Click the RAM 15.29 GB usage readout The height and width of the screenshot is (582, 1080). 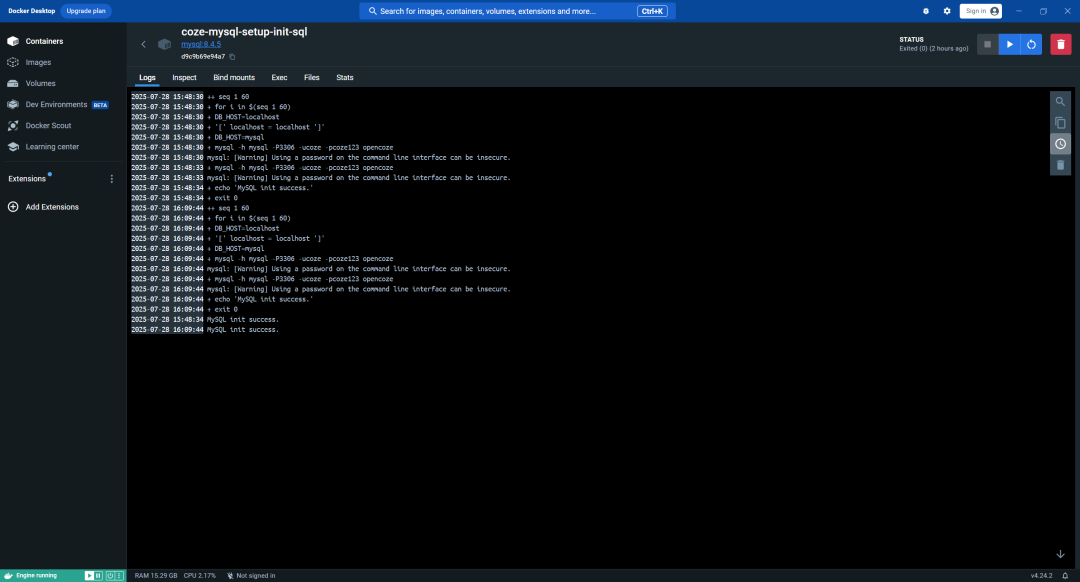click(156, 576)
